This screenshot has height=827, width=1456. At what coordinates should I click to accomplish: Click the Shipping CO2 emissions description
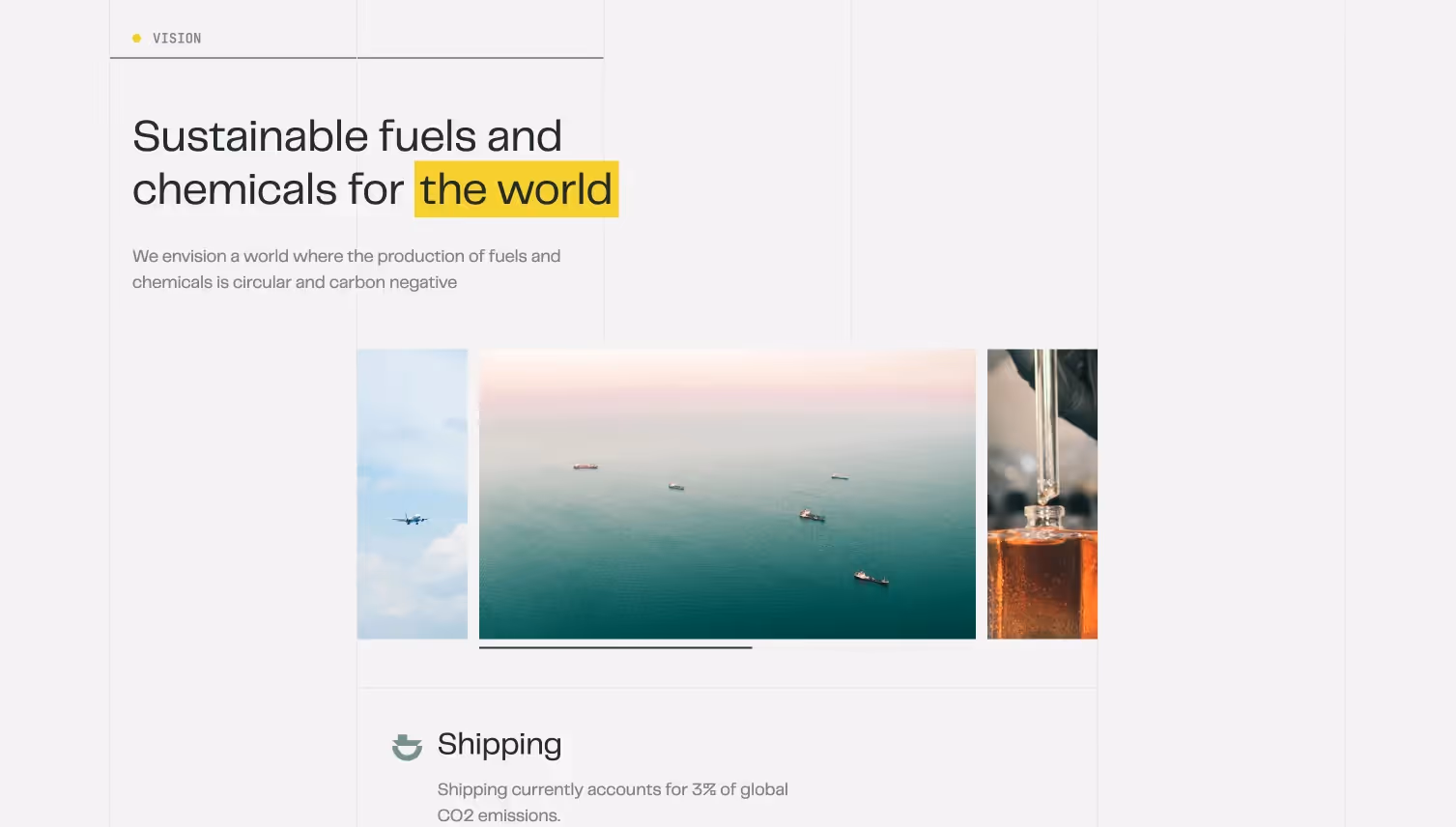(x=613, y=802)
